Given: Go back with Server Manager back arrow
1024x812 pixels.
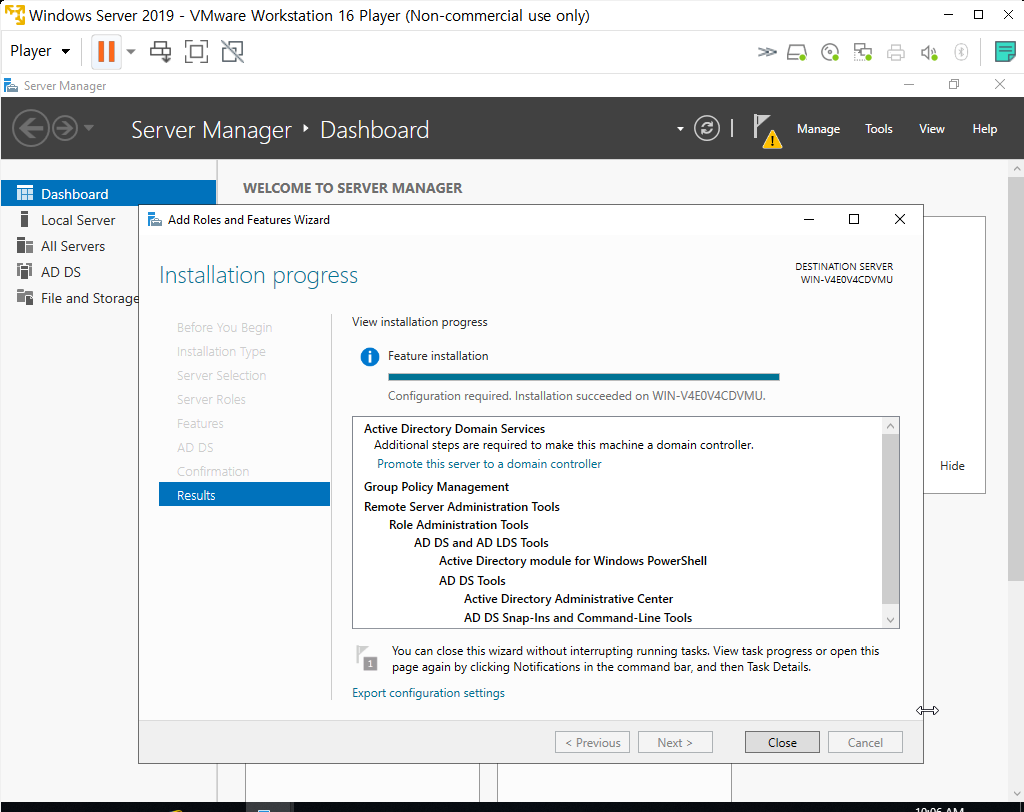Looking at the screenshot, I should (x=31, y=128).
